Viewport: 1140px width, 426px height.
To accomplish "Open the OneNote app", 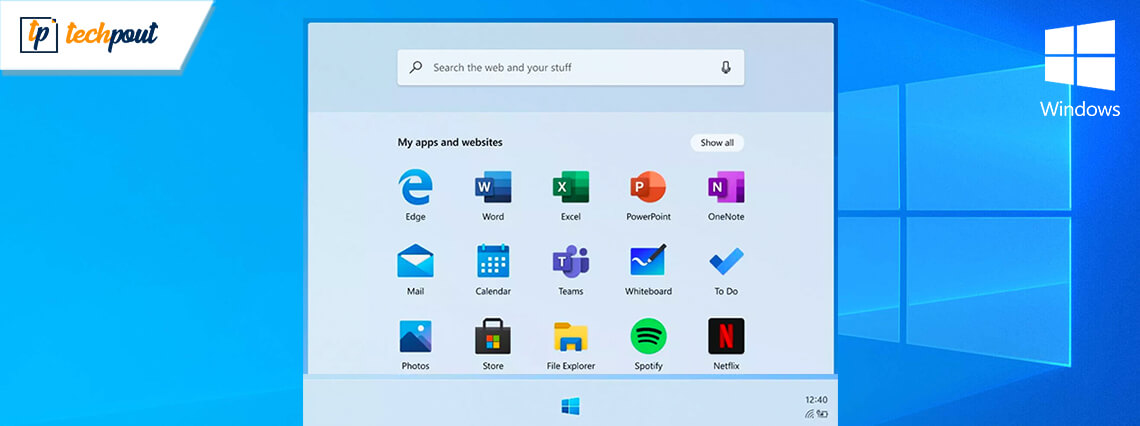I will click(726, 188).
